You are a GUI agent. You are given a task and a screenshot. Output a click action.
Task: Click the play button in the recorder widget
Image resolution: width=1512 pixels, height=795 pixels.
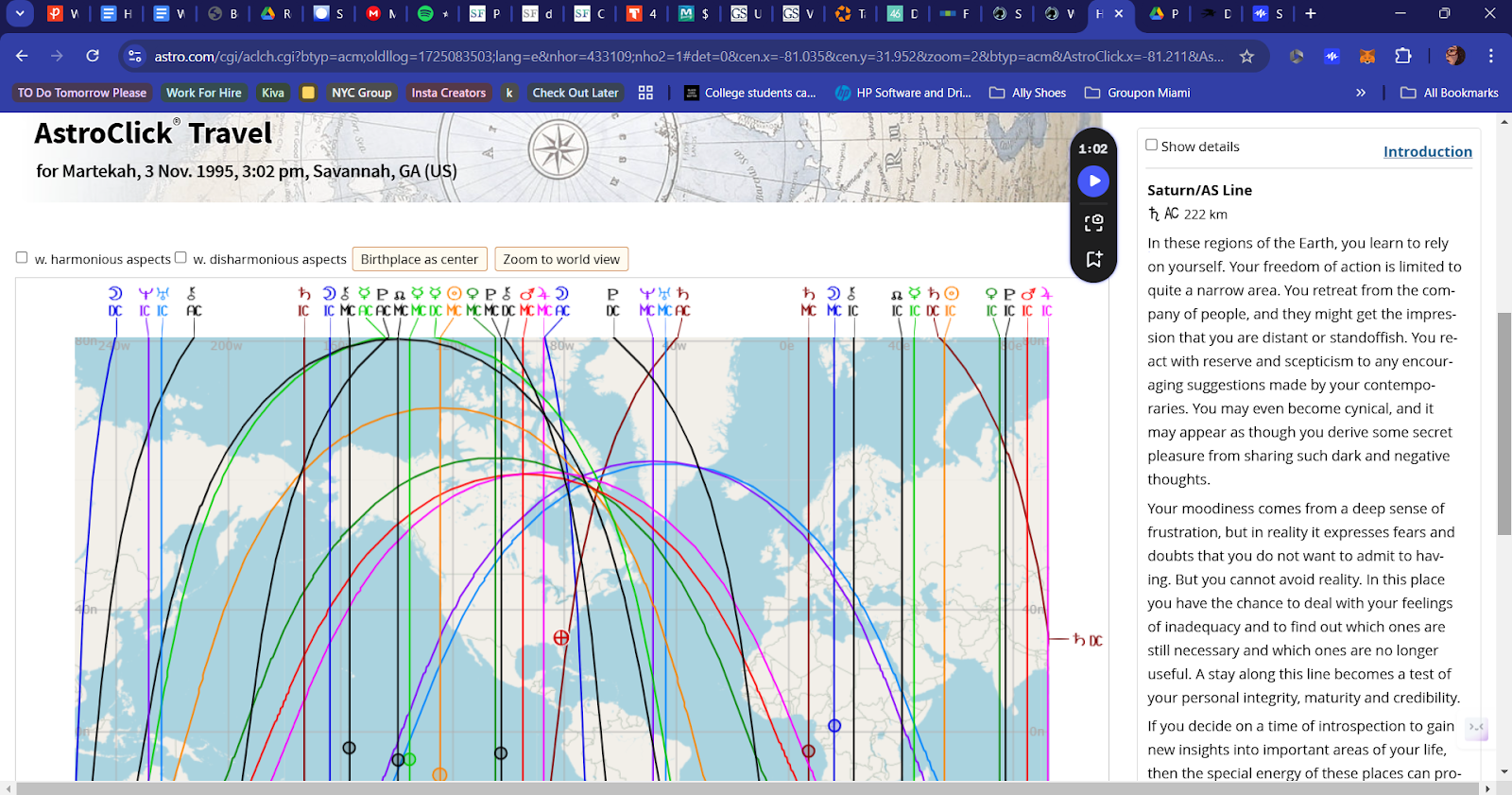coord(1093,181)
